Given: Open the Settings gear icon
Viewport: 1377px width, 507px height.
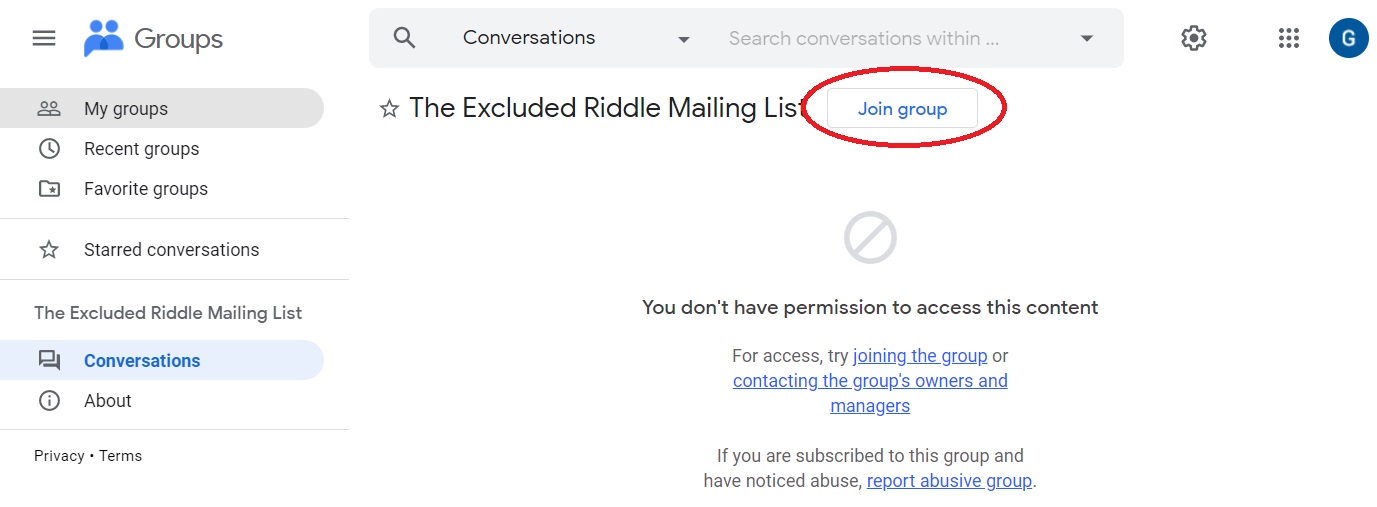Looking at the screenshot, I should [1193, 38].
